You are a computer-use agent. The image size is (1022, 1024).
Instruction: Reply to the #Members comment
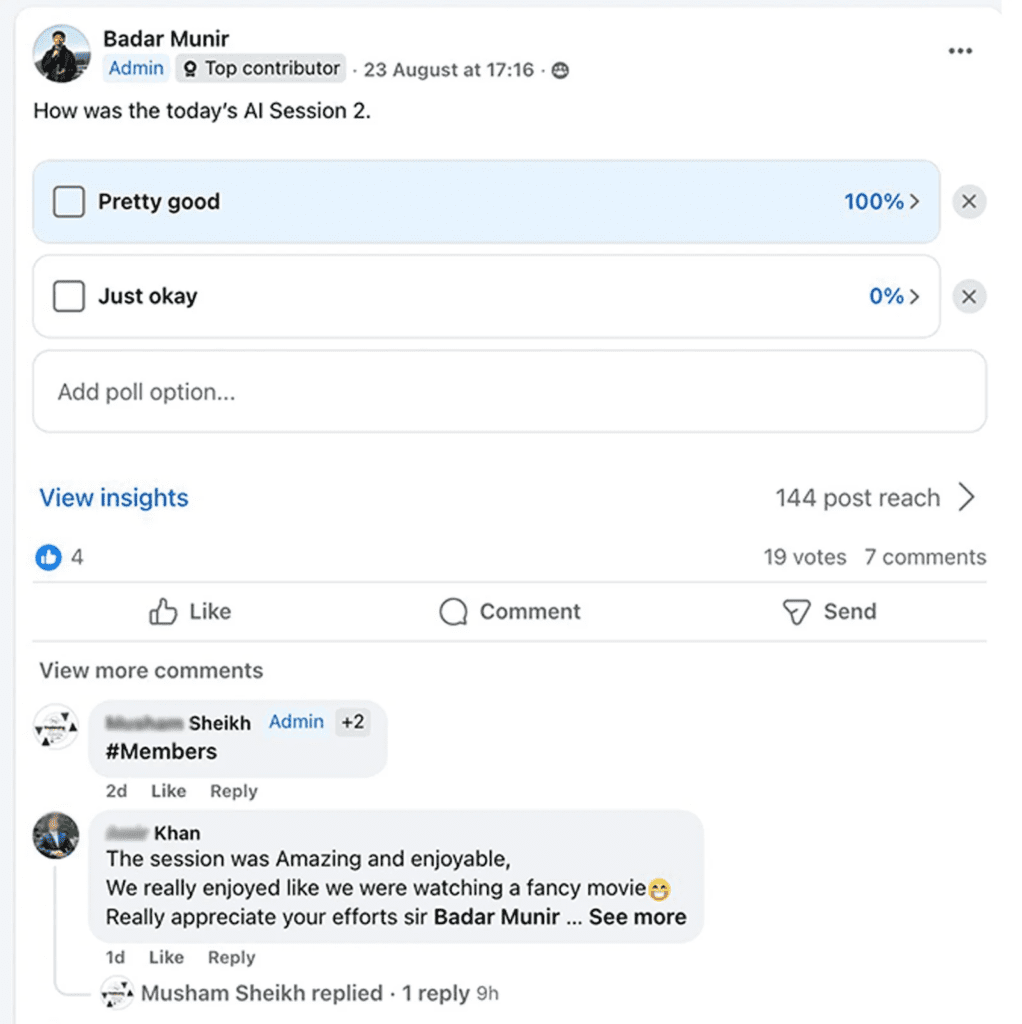click(x=233, y=791)
